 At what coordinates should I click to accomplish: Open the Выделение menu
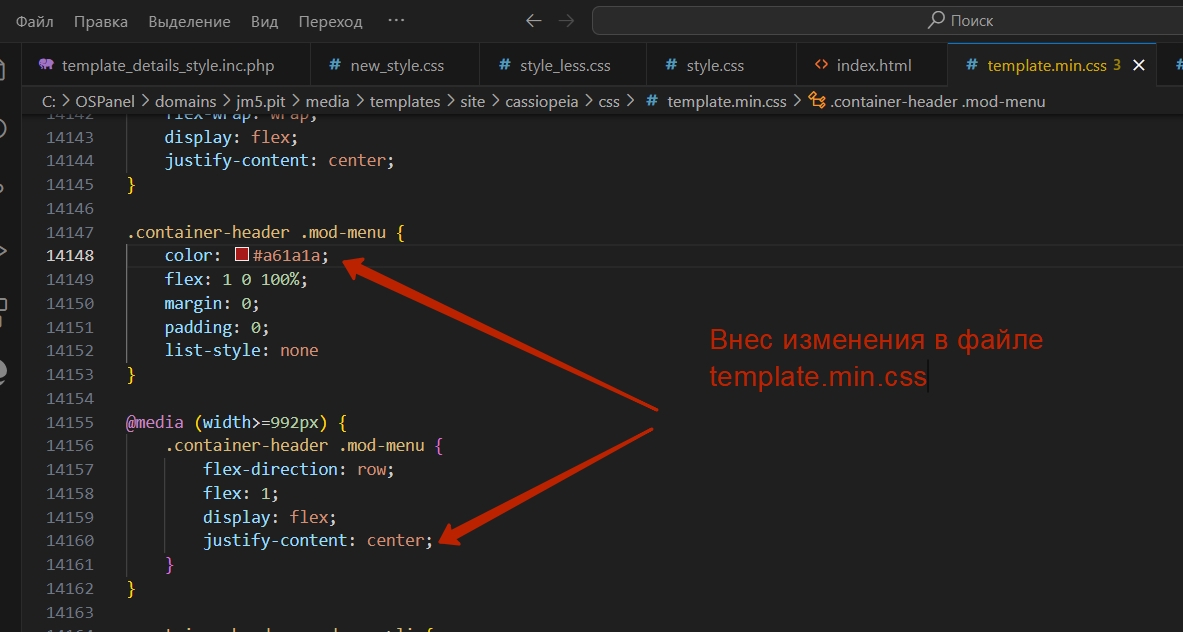coord(189,21)
